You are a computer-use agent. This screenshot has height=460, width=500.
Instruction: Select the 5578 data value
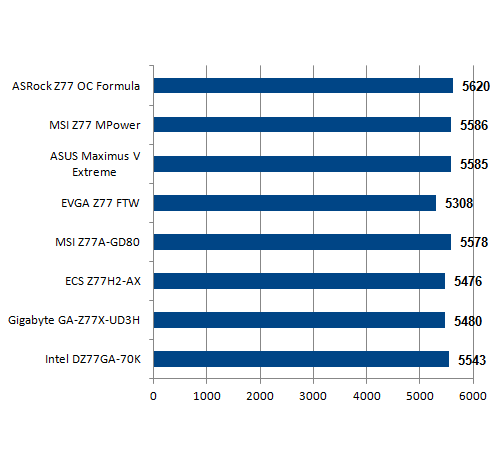tap(474, 242)
